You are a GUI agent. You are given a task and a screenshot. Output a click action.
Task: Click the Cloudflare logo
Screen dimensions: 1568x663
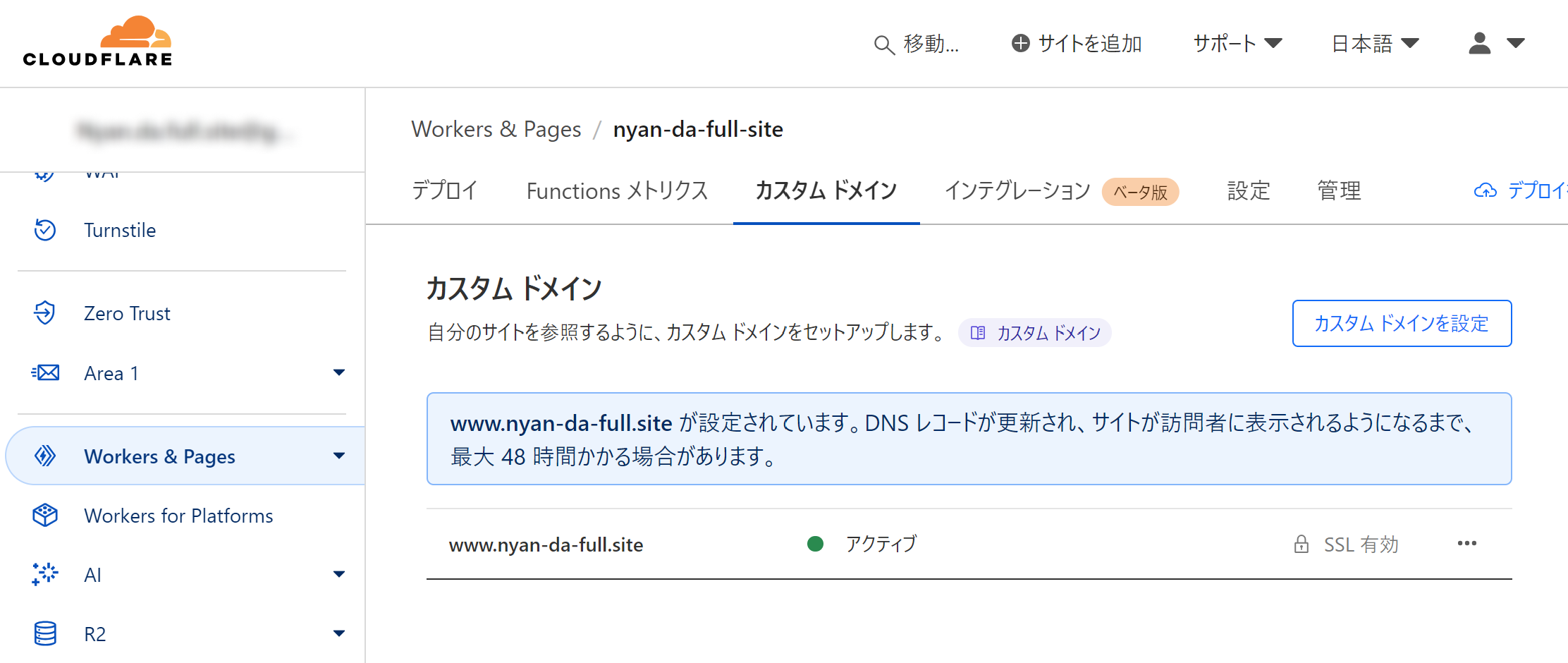point(97,42)
